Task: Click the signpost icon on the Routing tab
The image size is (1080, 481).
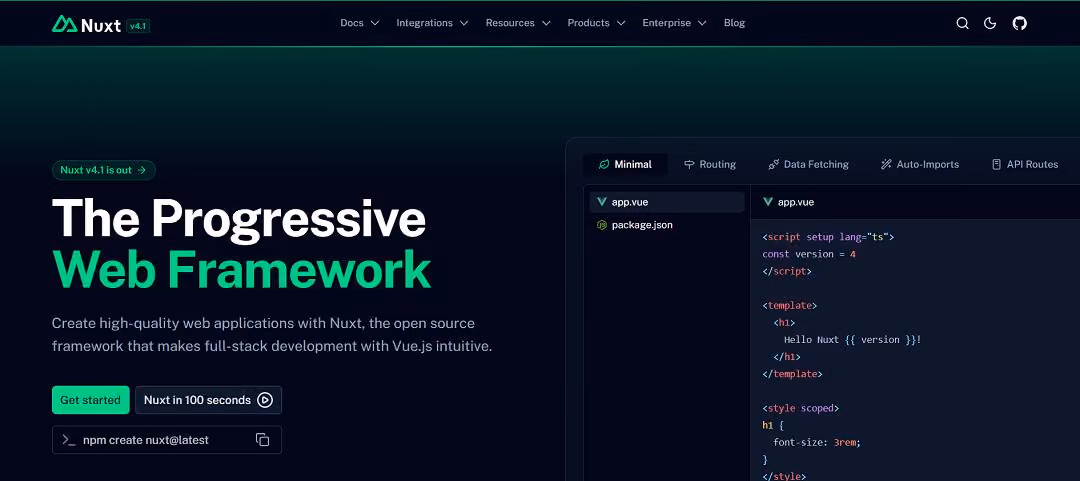Action: (x=689, y=165)
